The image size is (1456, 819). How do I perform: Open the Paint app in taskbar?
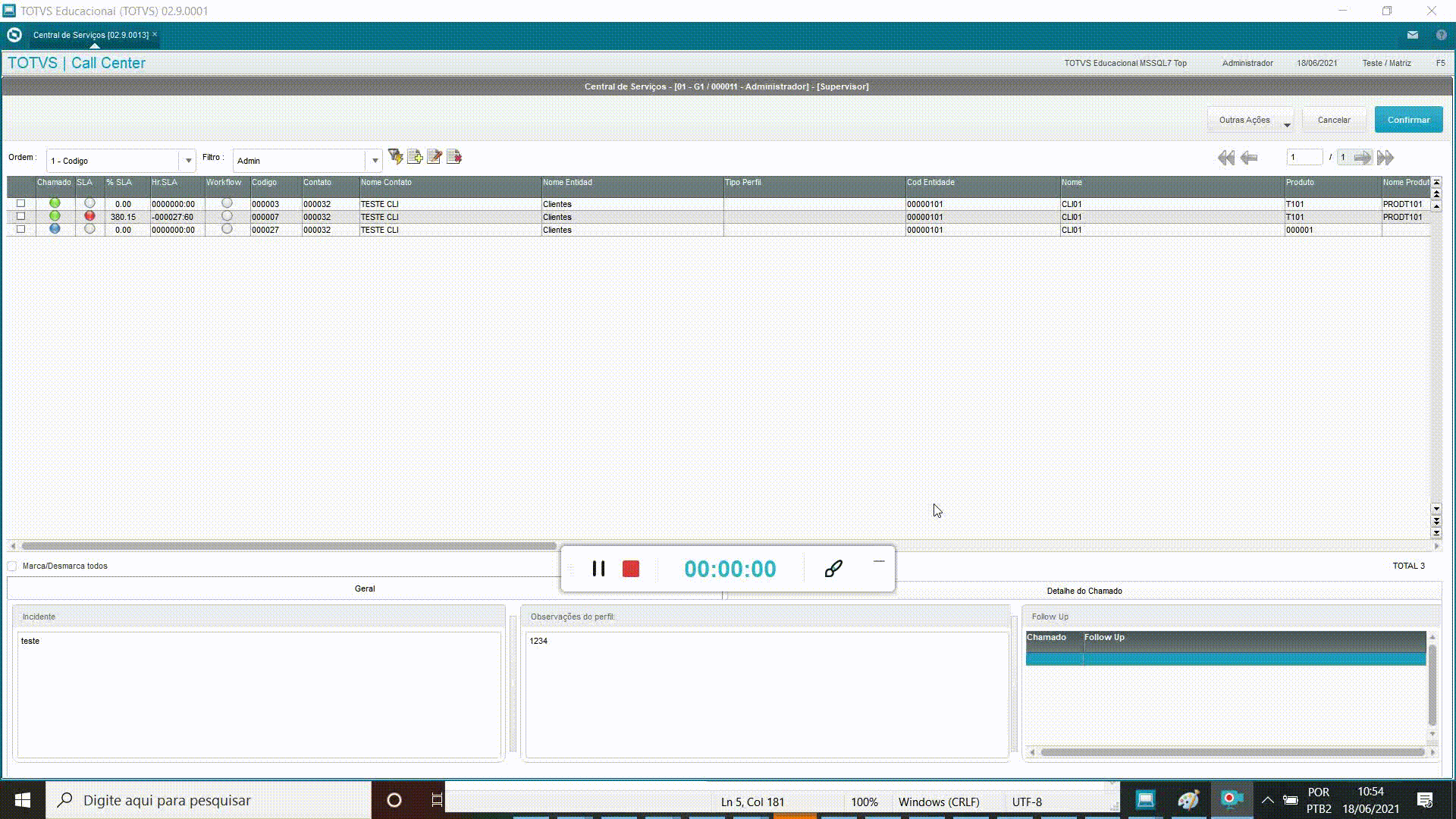click(1188, 800)
